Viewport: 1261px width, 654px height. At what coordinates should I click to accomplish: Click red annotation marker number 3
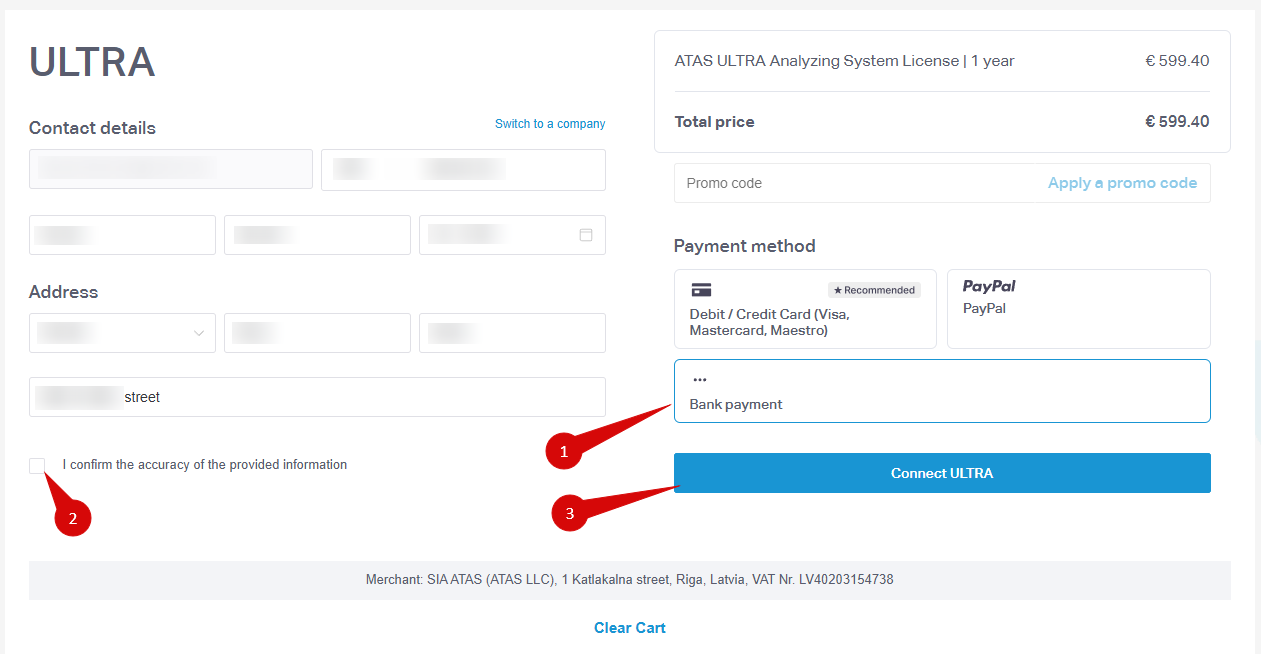point(570,514)
